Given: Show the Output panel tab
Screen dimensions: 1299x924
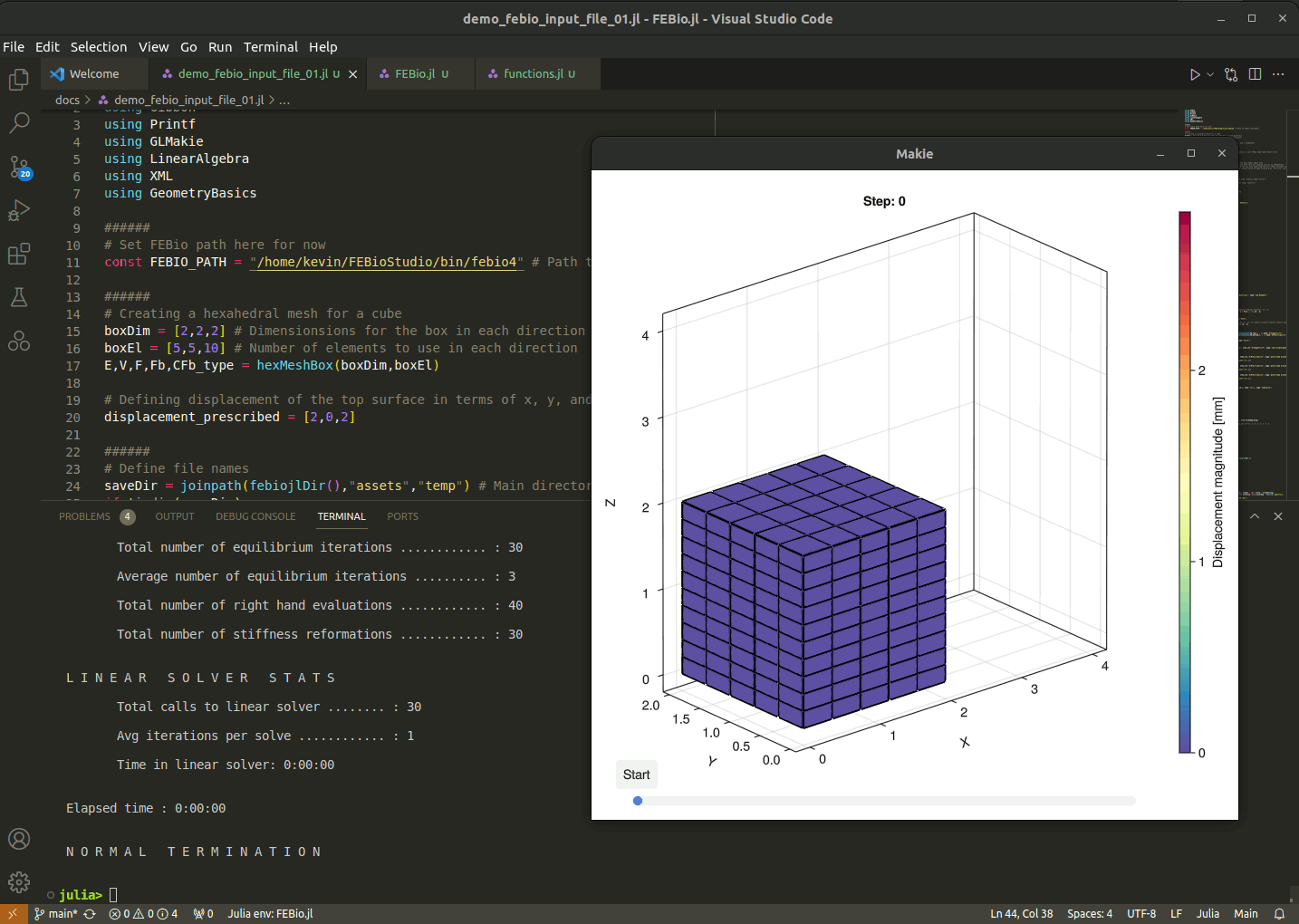Looking at the screenshot, I should click(175, 516).
